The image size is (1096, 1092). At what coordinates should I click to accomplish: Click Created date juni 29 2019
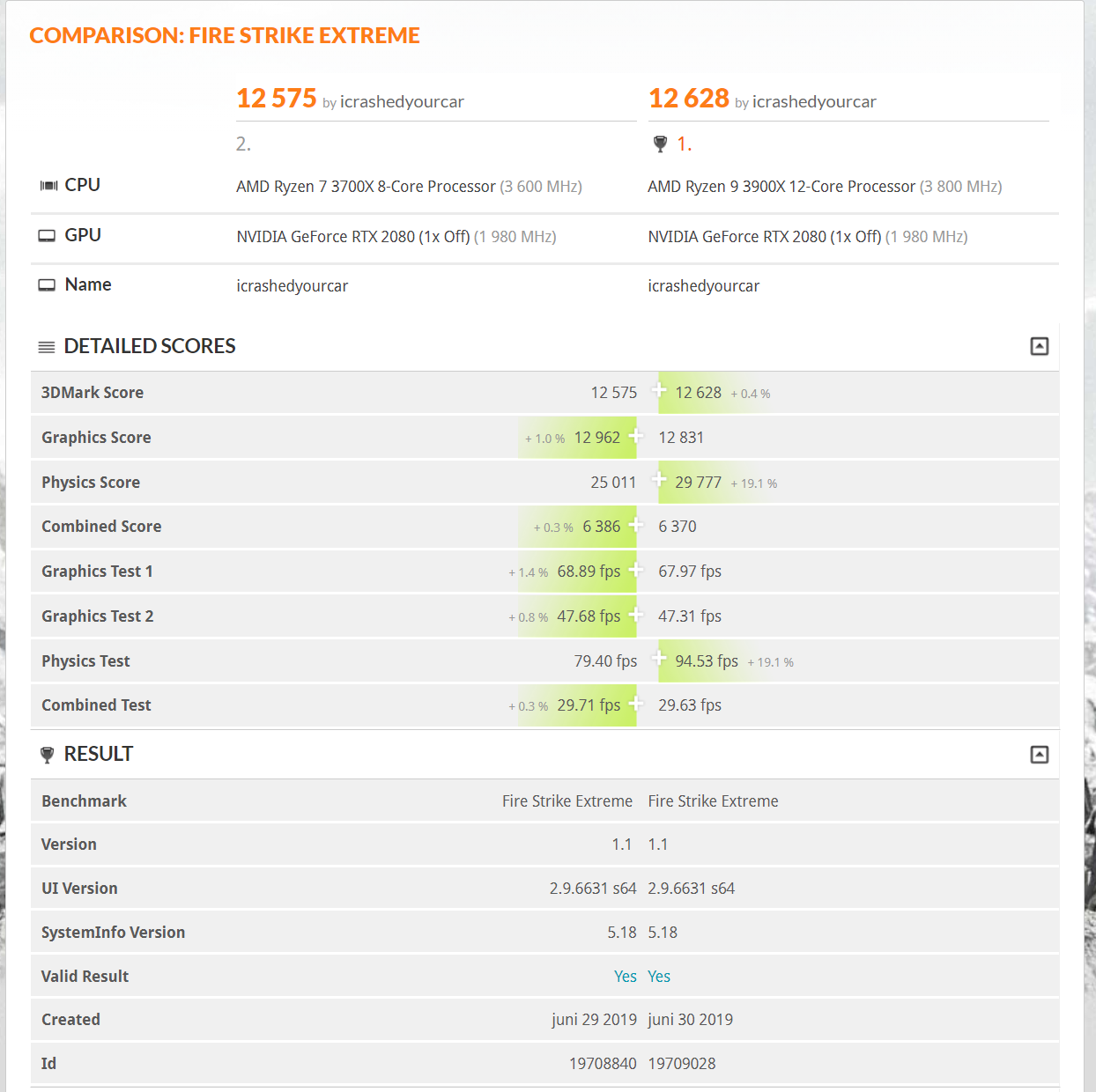point(594,1020)
